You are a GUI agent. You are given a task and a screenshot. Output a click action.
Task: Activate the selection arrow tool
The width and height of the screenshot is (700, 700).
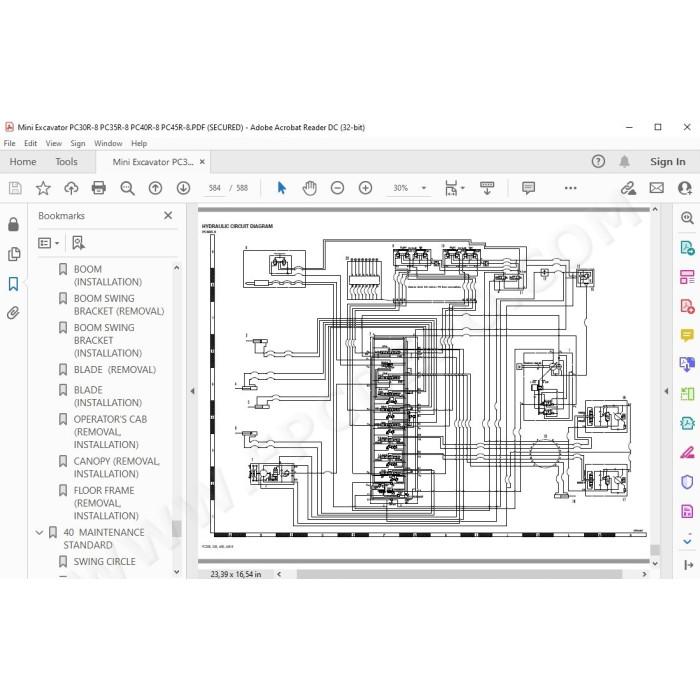pyautogui.click(x=281, y=188)
